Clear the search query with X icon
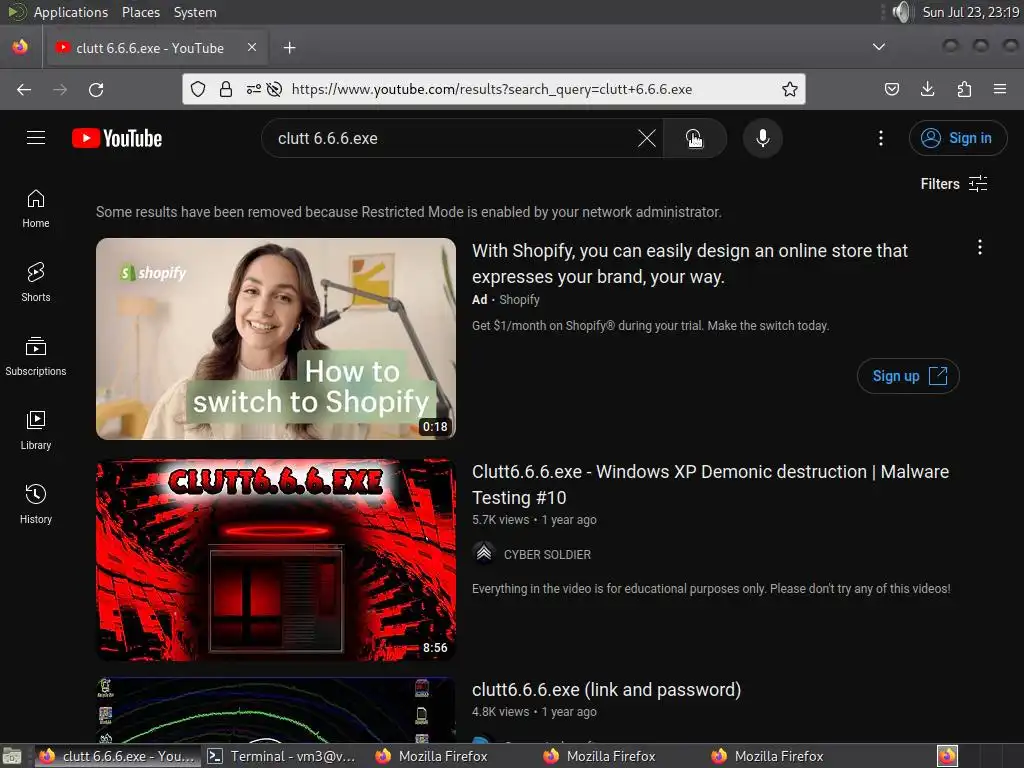The height and width of the screenshot is (768, 1024). (647, 138)
